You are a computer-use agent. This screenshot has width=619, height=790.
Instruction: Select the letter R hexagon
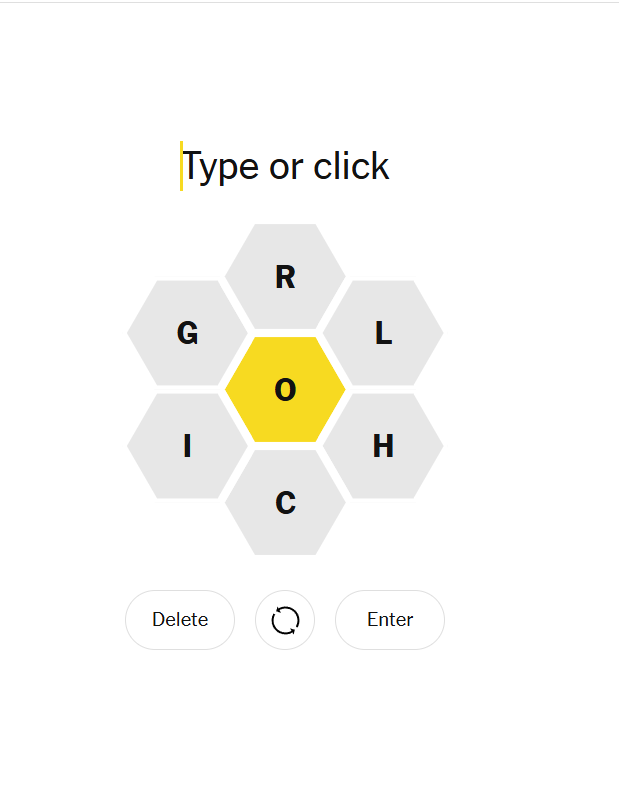[x=285, y=277]
